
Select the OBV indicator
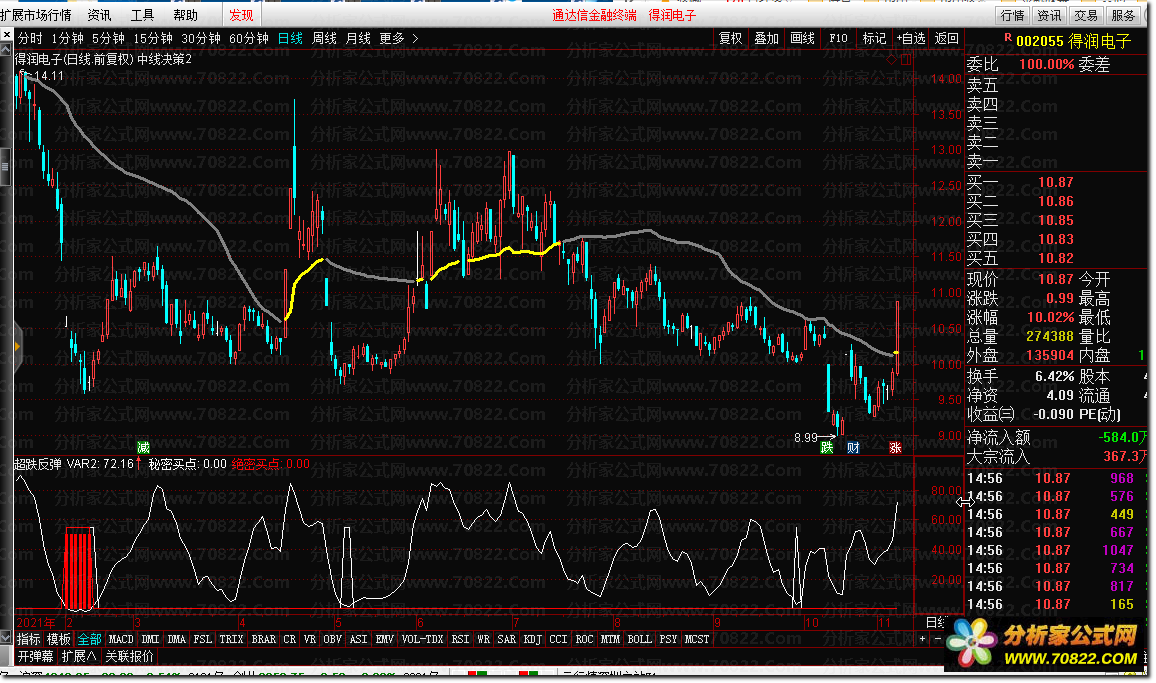[x=332, y=639]
